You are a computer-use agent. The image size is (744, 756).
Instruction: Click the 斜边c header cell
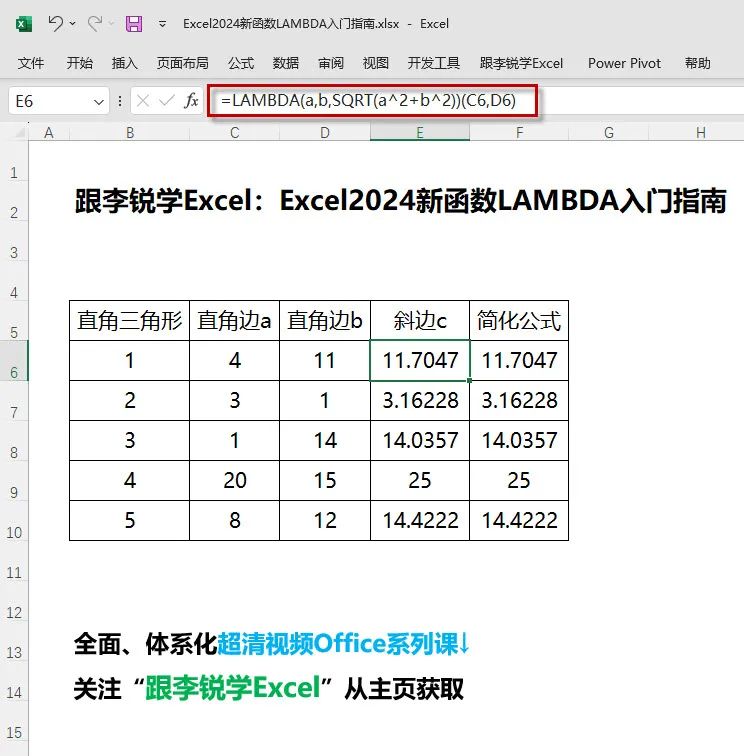click(420, 321)
